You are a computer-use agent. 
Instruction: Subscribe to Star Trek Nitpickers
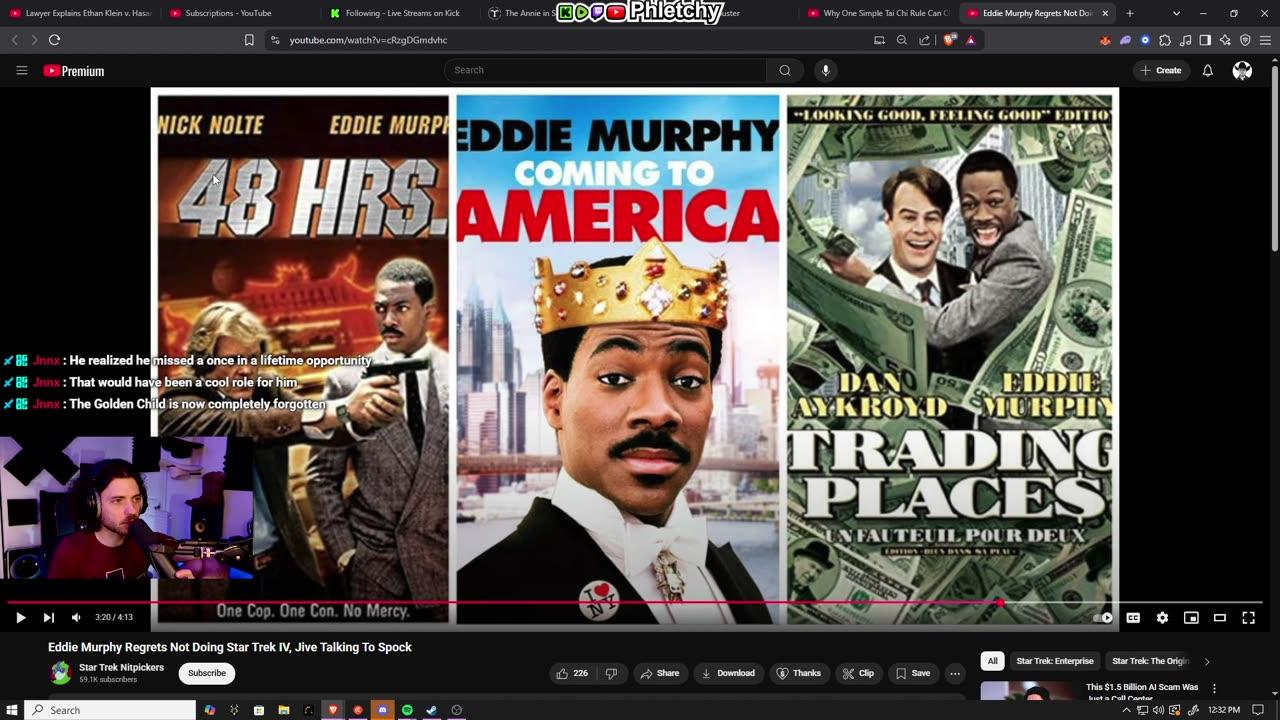pos(207,673)
